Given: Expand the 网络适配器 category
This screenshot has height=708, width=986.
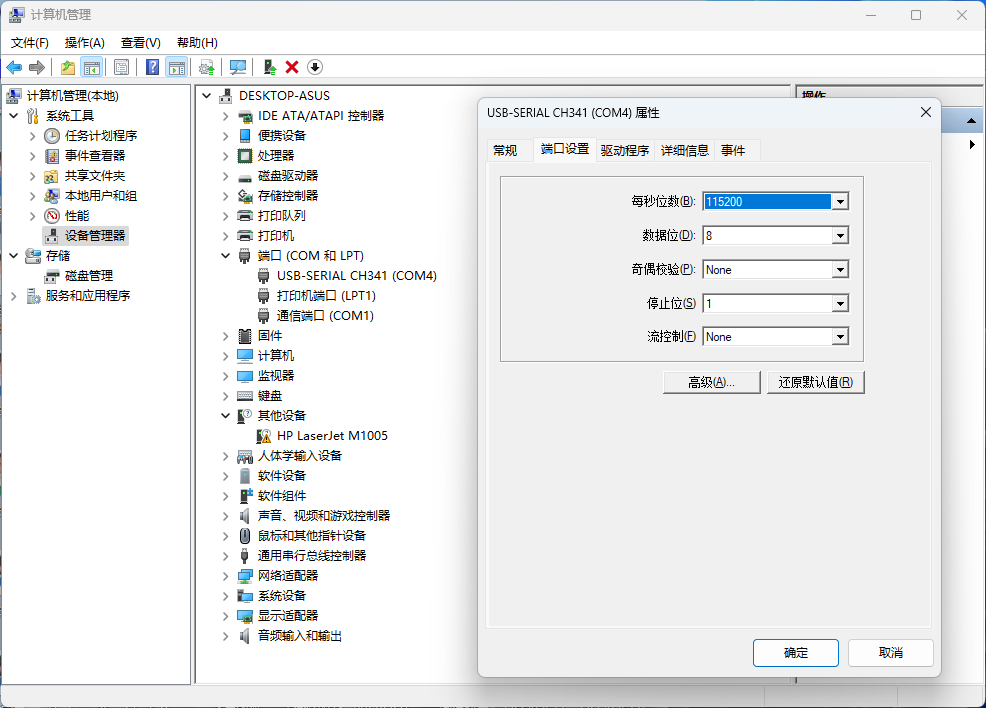Looking at the screenshot, I should point(225,576).
